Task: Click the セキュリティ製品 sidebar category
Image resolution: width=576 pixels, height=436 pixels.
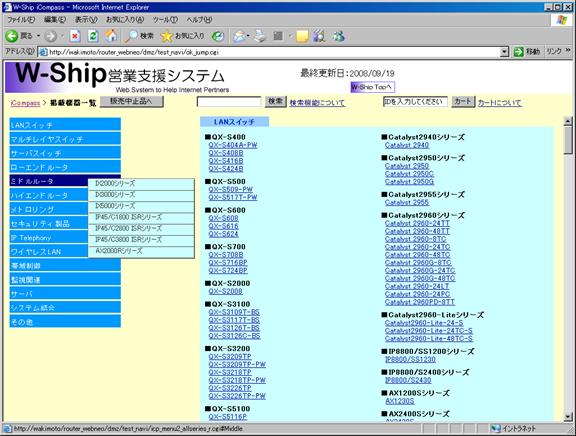Action: [49, 223]
